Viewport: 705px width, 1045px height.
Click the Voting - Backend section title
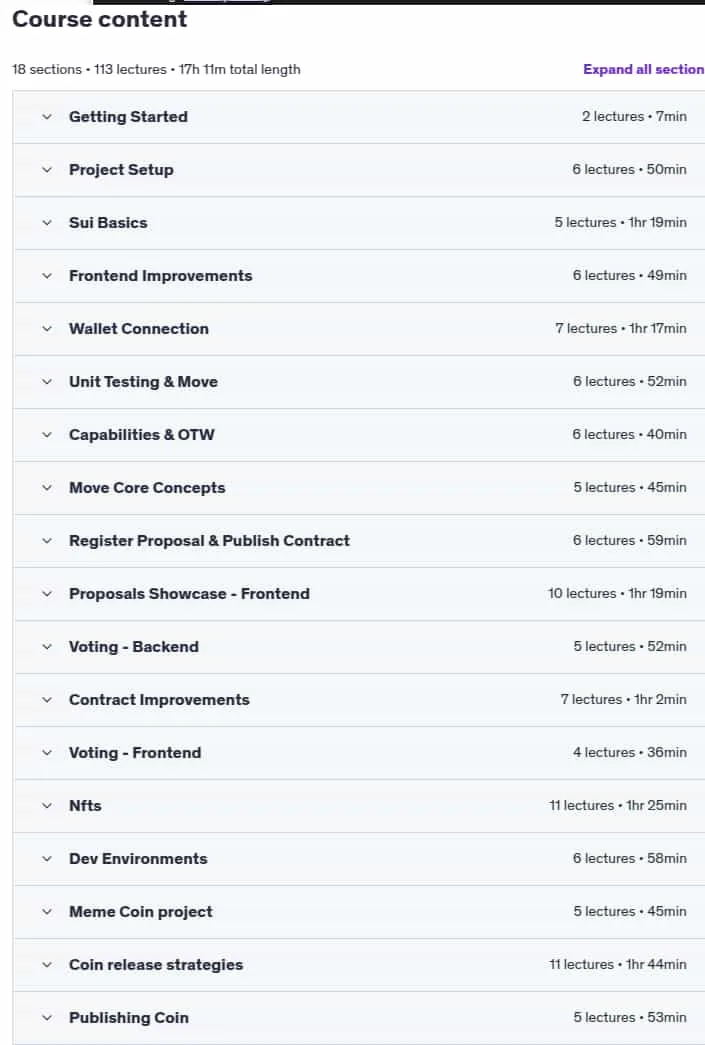[134, 646]
